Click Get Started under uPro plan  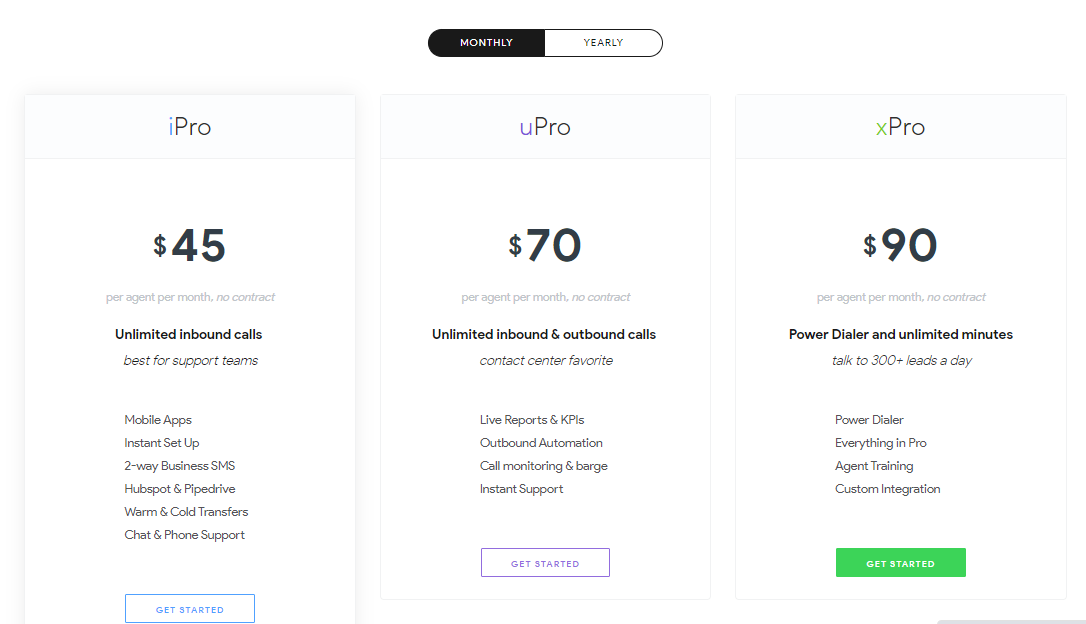[545, 563]
